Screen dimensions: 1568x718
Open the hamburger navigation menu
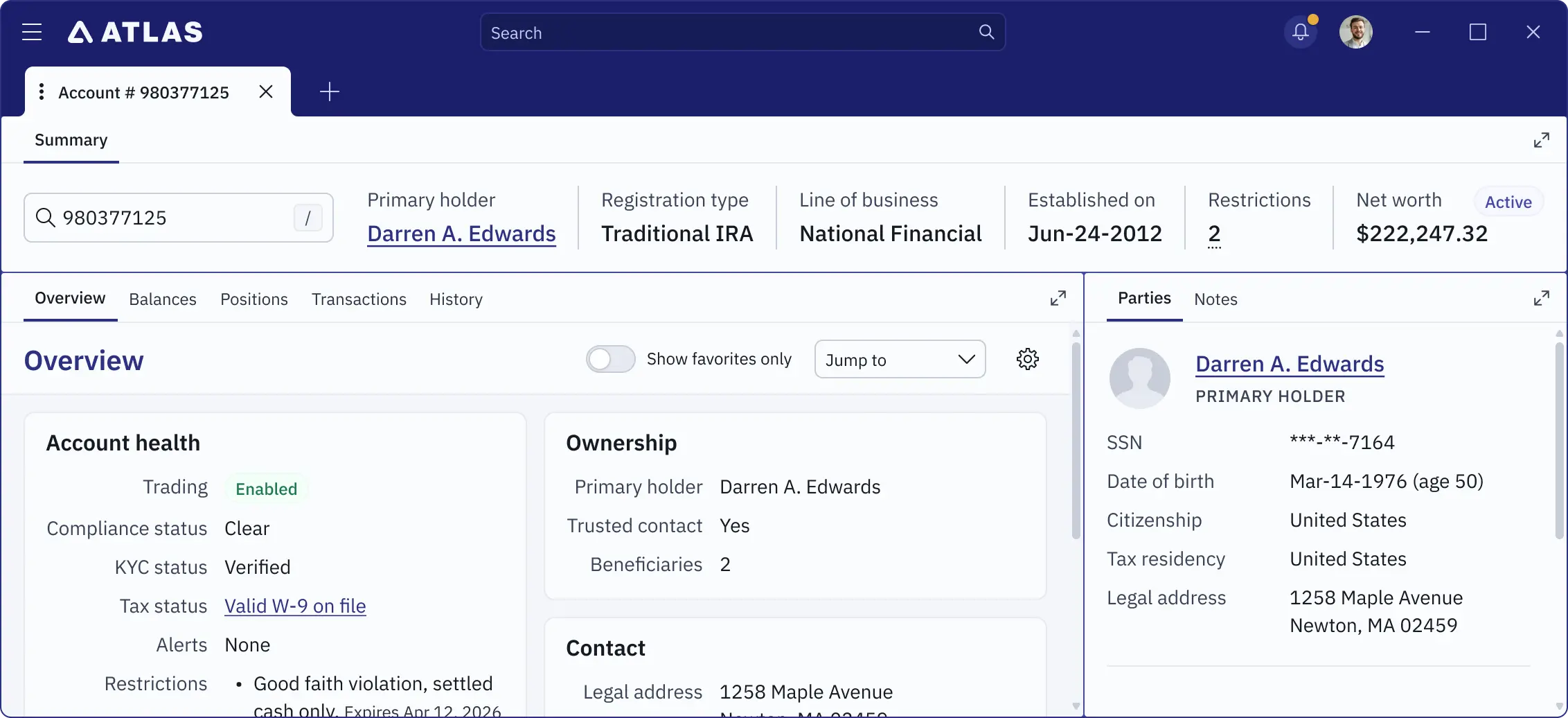(x=32, y=32)
